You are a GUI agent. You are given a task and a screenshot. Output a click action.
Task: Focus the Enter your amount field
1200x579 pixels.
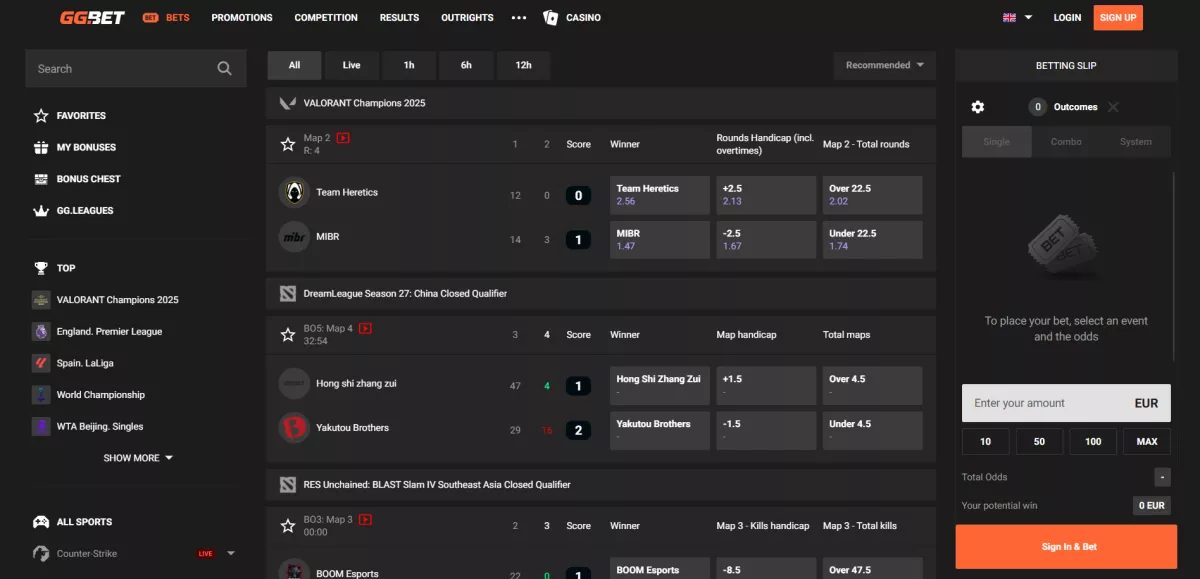[x=1066, y=403]
